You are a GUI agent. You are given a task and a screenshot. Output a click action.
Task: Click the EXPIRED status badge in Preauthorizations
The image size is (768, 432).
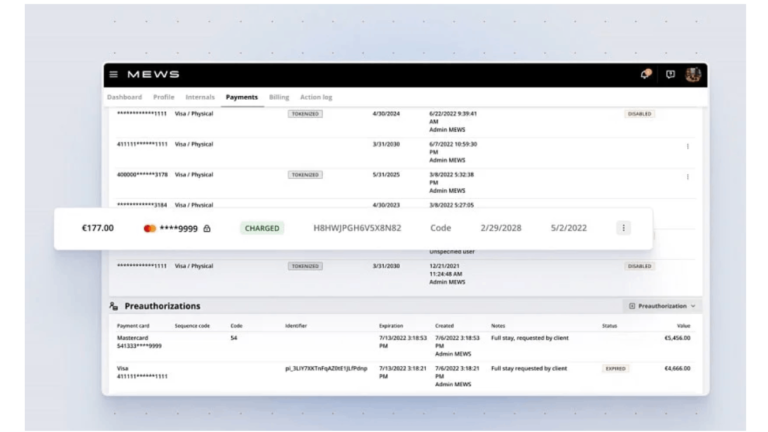[615, 368]
